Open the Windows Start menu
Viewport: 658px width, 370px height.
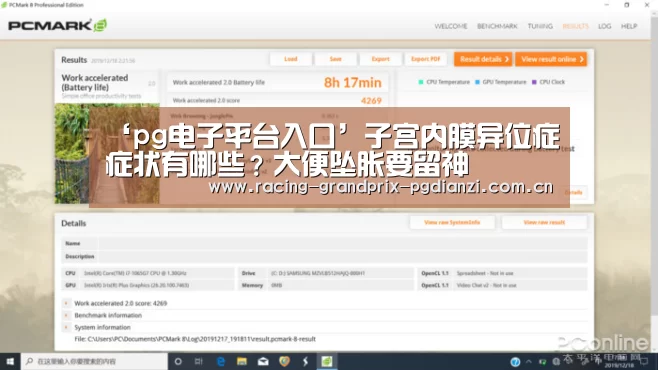click(10, 361)
